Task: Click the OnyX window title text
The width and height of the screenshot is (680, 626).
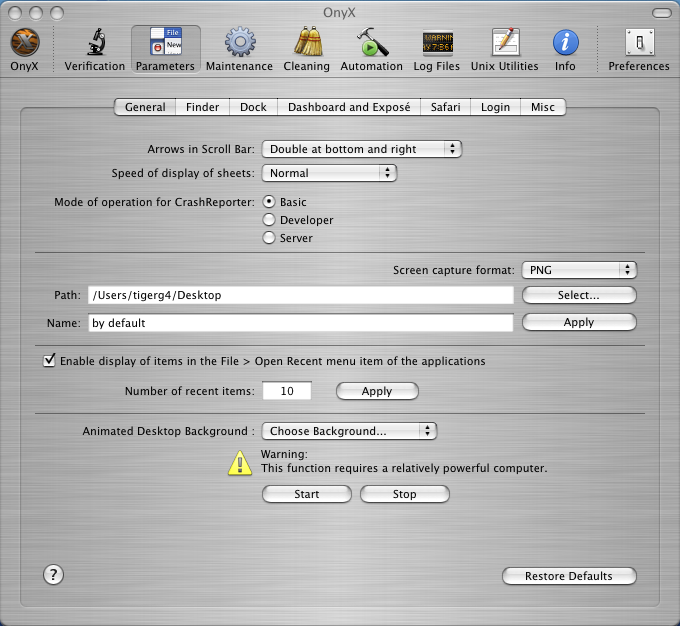Action: [x=339, y=13]
